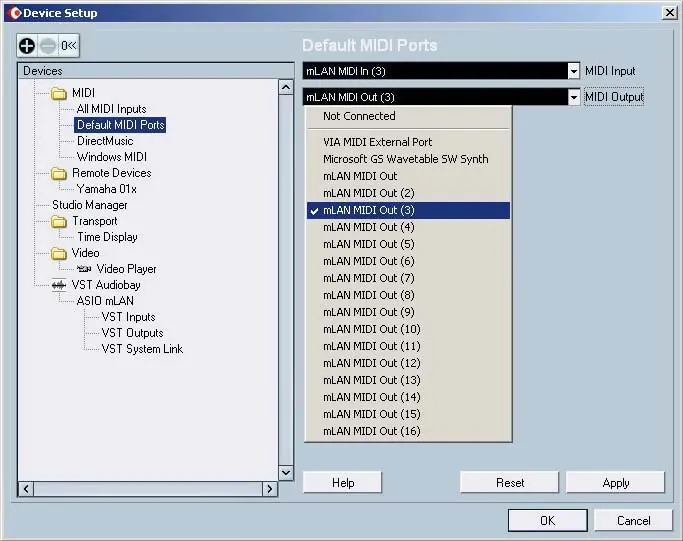This screenshot has width=683, height=541.
Task: Select VST Inputs tree item
Action: coord(128,317)
